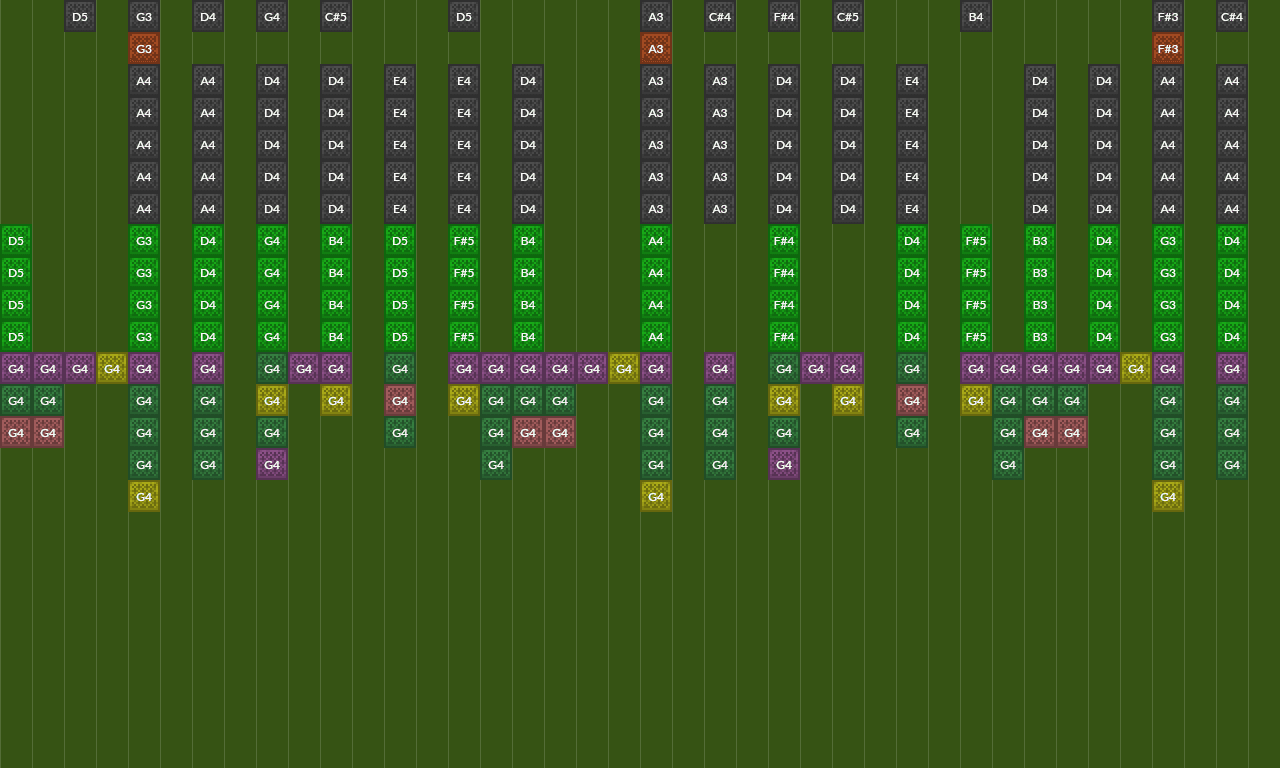
Task: Click the orange G3 note block
Action: click(x=144, y=48)
